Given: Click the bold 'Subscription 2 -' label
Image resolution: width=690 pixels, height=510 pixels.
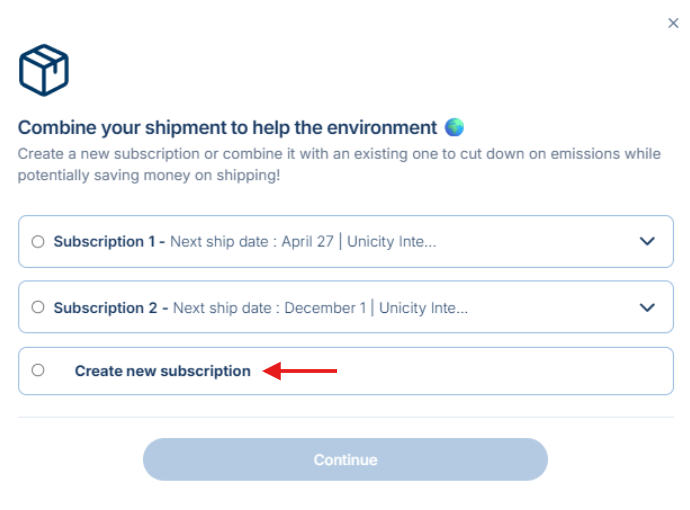Looking at the screenshot, I should coord(111,308).
